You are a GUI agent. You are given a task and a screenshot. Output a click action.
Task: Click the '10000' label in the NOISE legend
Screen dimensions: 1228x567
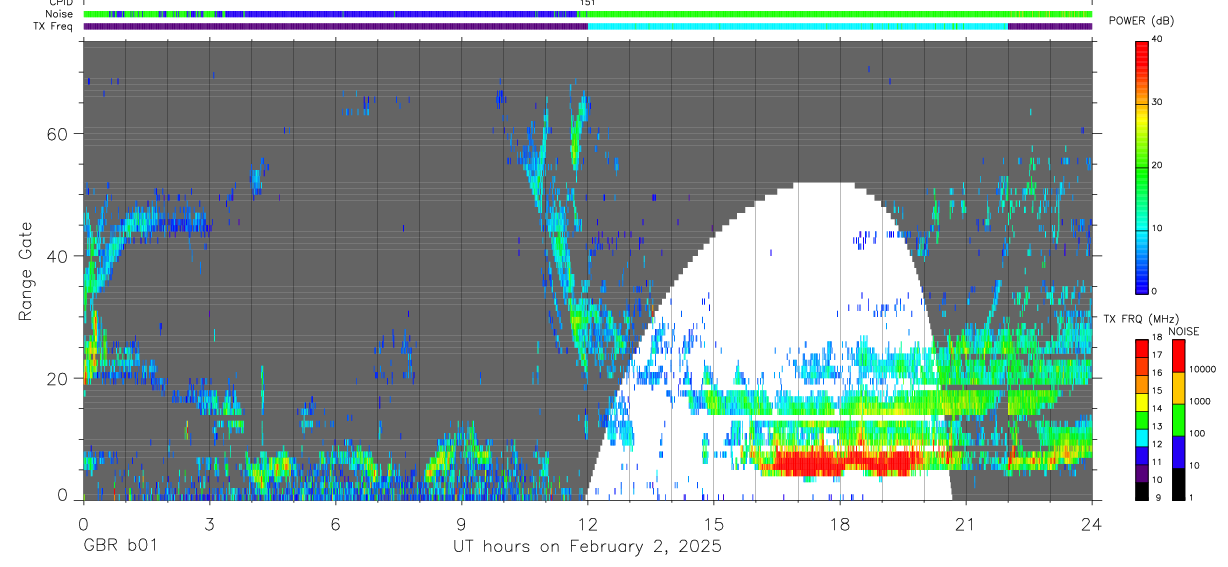point(1201,369)
